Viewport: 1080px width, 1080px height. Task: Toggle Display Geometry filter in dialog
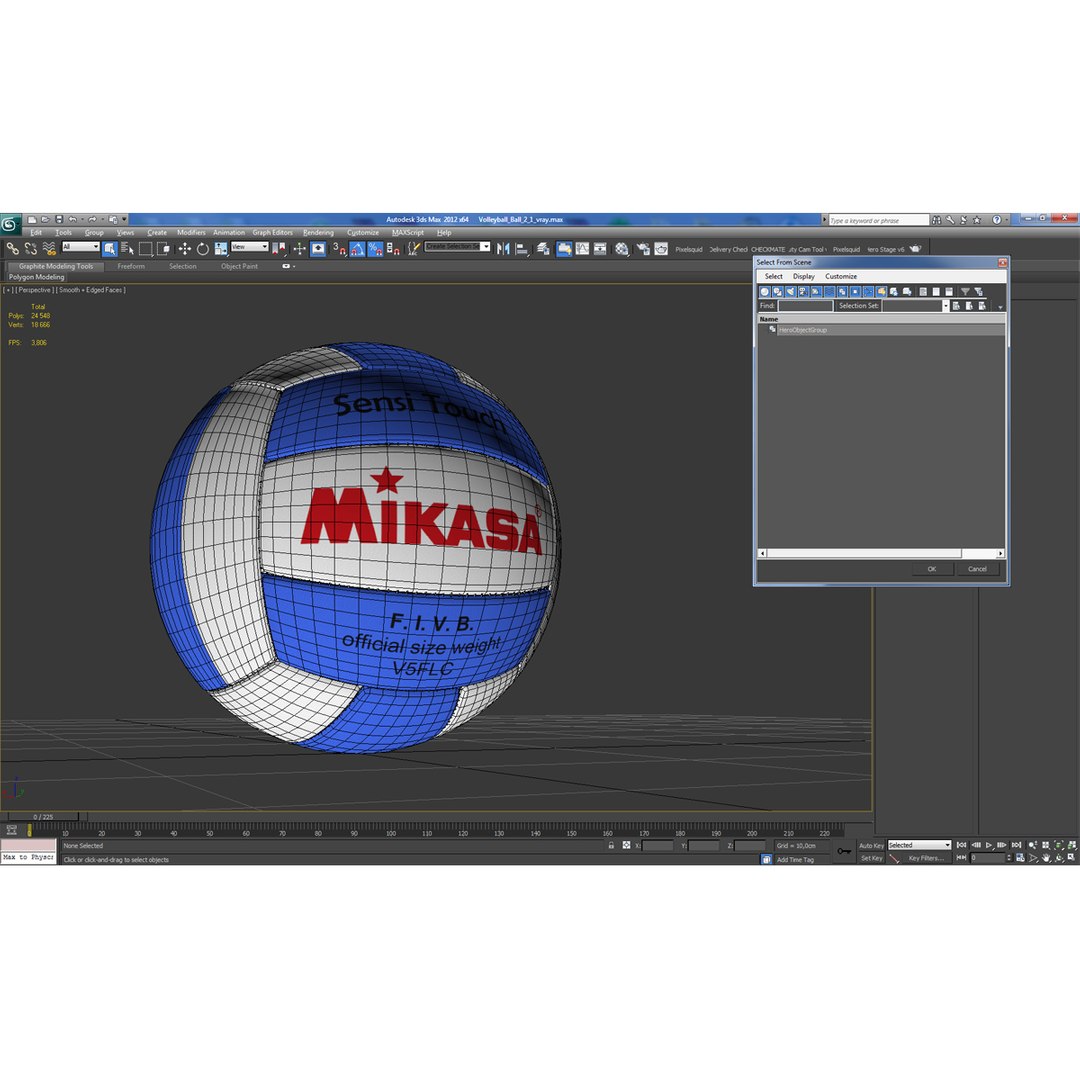pyautogui.click(x=764, y=291)
